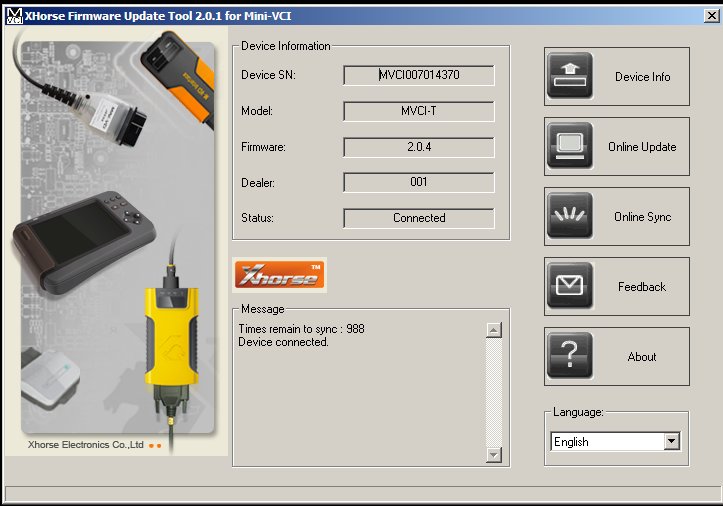Viewport: 723px width, 506px height.
Task: Click the Feedback button label
Action: [642, 287]
